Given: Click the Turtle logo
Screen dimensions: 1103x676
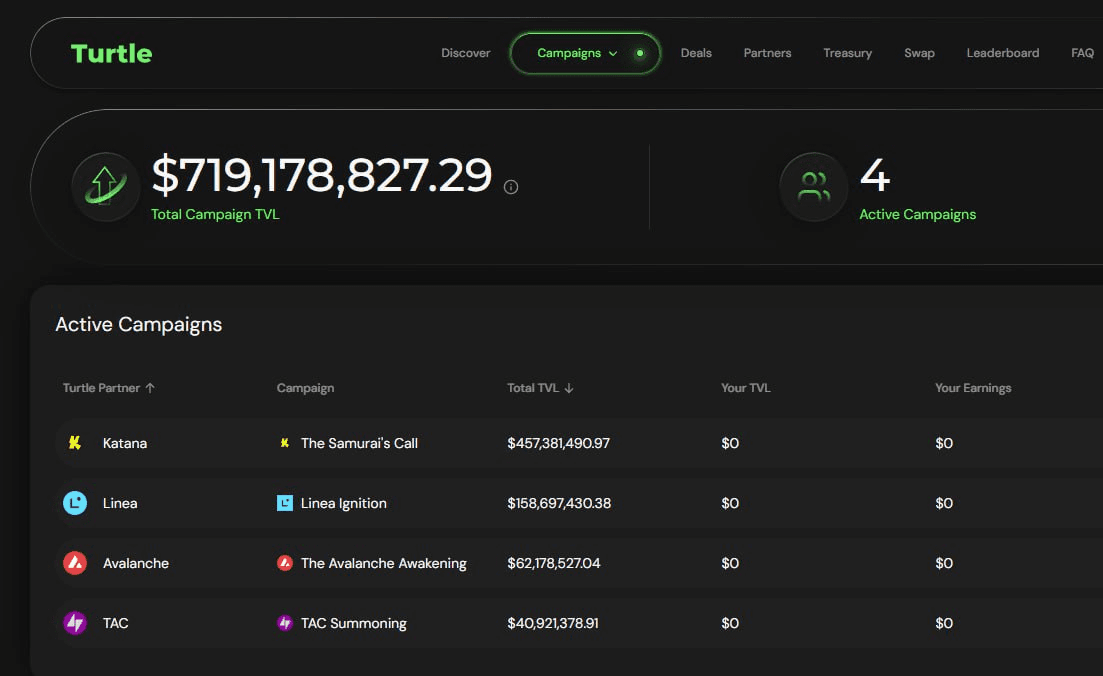Looking at the screenshot, I should [111, 53].
